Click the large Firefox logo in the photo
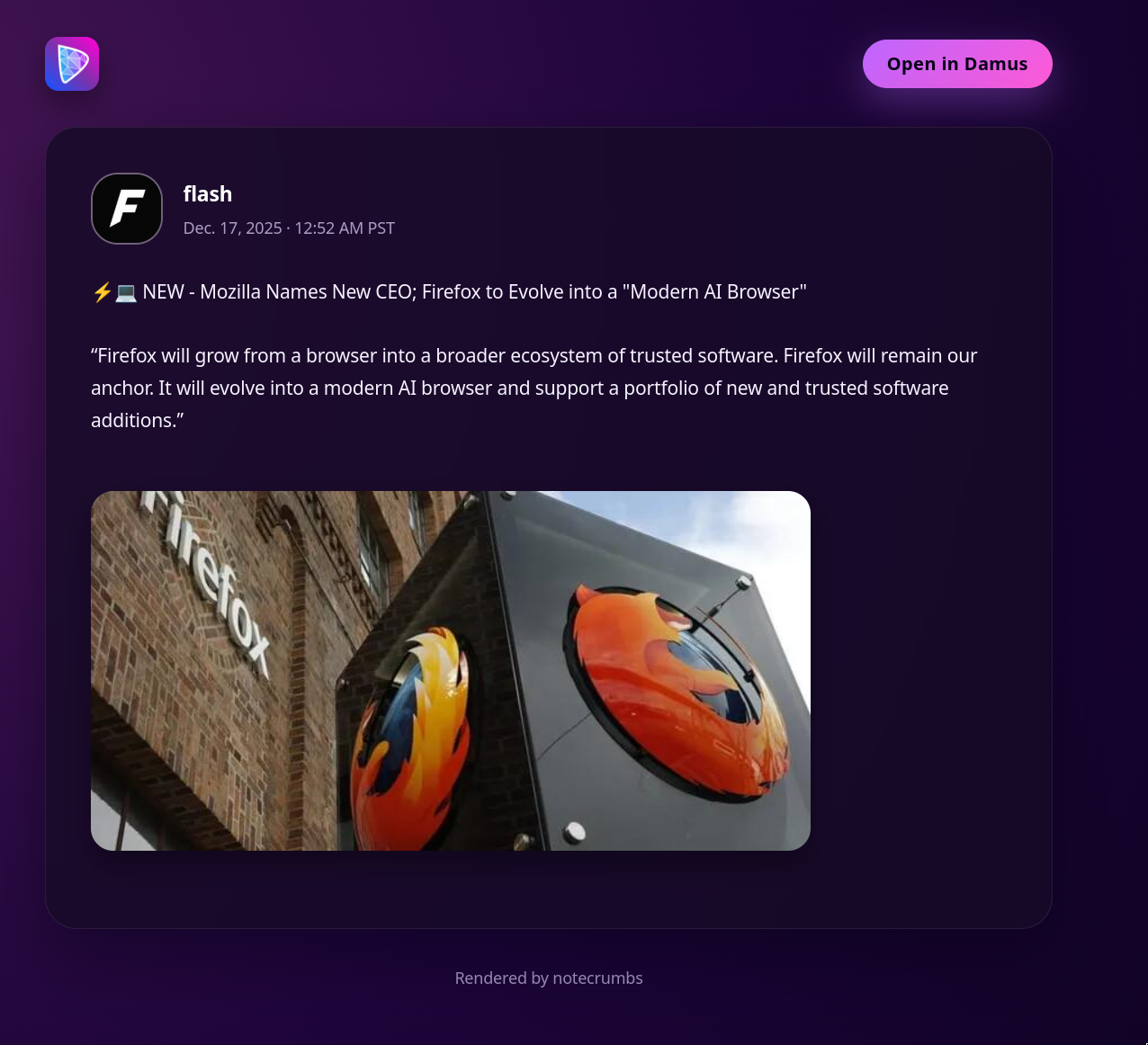The width and height of the screenshot is (1148, 1045). point(677,692)
